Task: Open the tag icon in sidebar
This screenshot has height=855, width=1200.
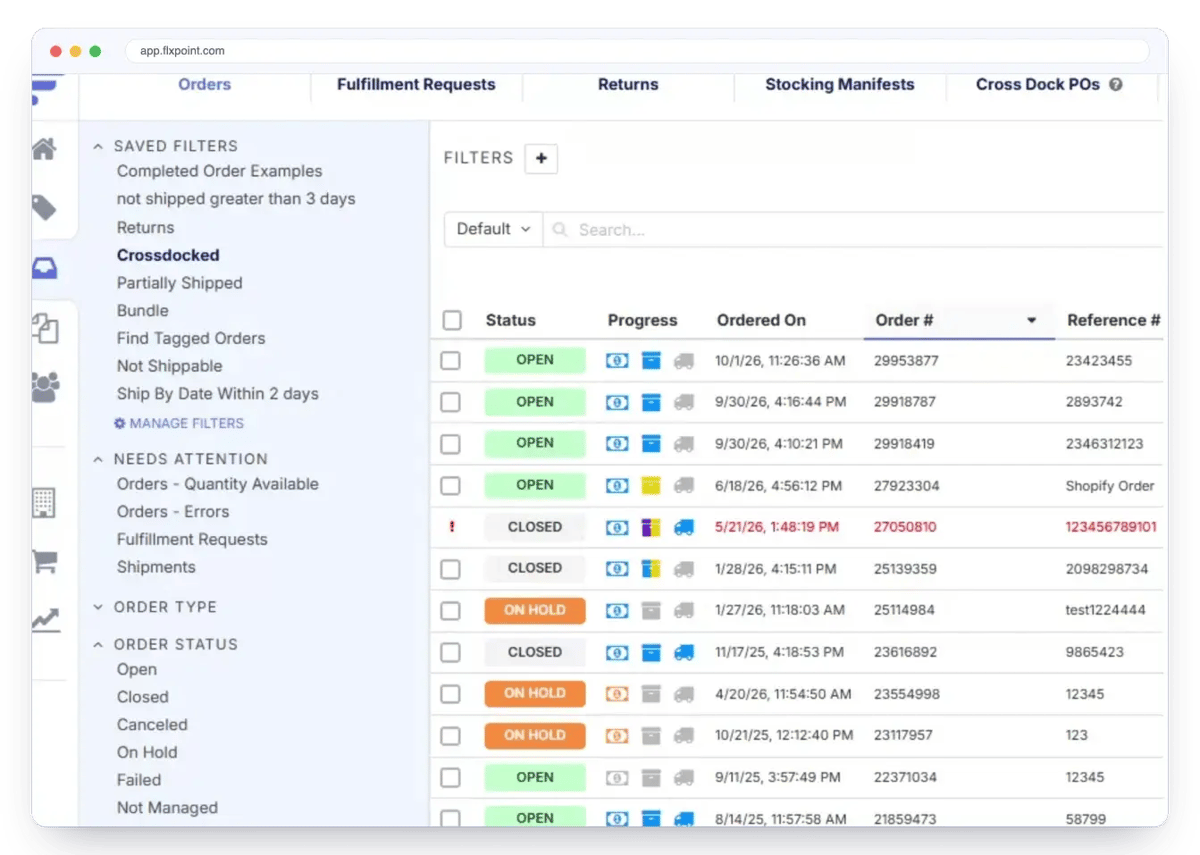Action: tap(44, 208)
